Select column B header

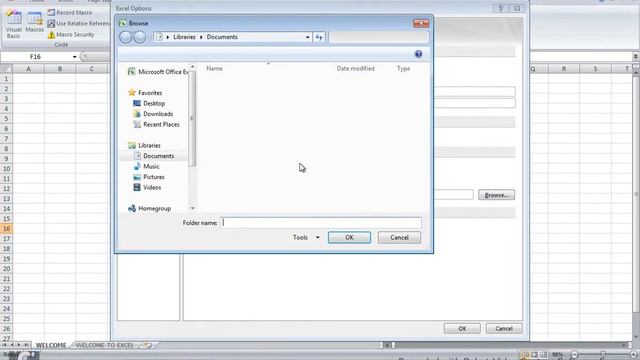click(60, 69)
